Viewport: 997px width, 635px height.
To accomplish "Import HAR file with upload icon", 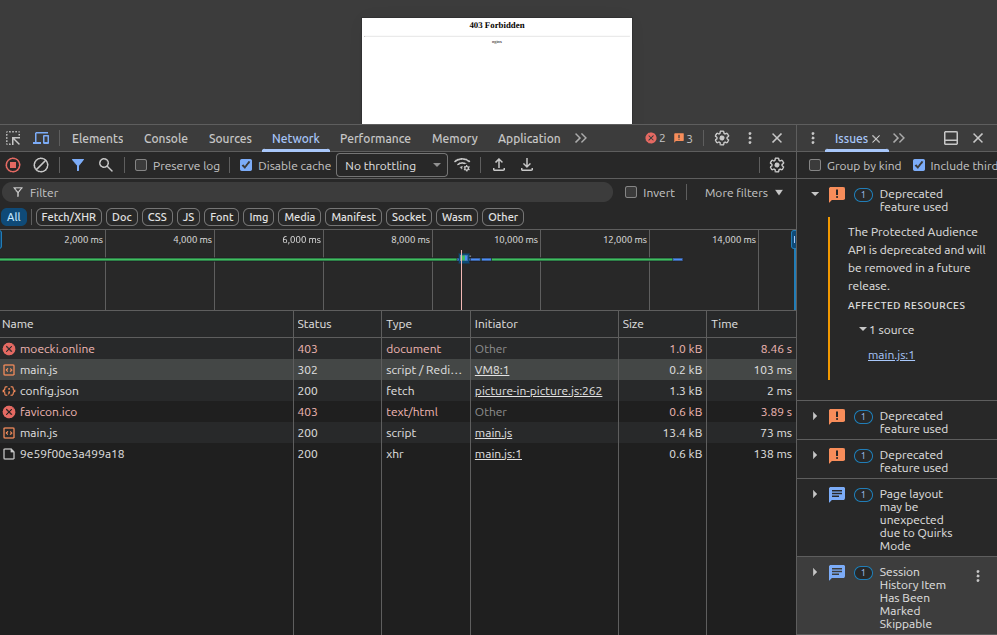I will point(499,165).
